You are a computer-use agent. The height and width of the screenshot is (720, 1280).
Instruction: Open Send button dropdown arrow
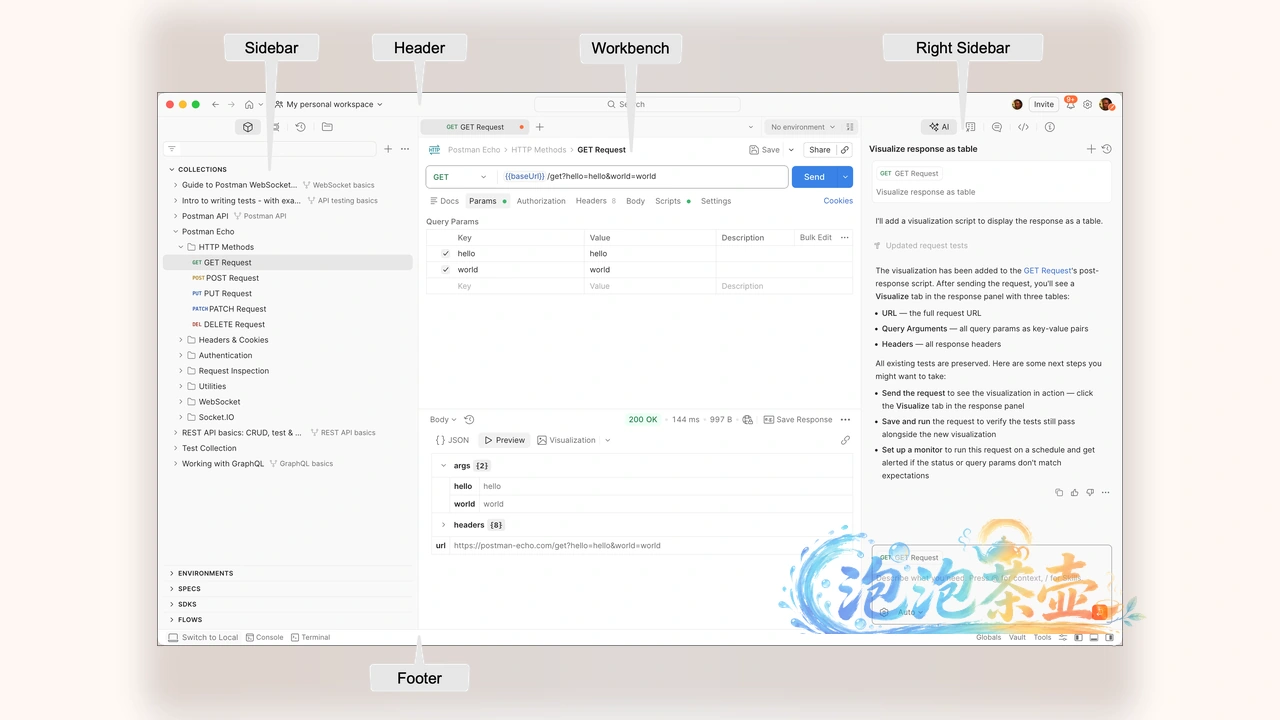[x=846, y=177]
